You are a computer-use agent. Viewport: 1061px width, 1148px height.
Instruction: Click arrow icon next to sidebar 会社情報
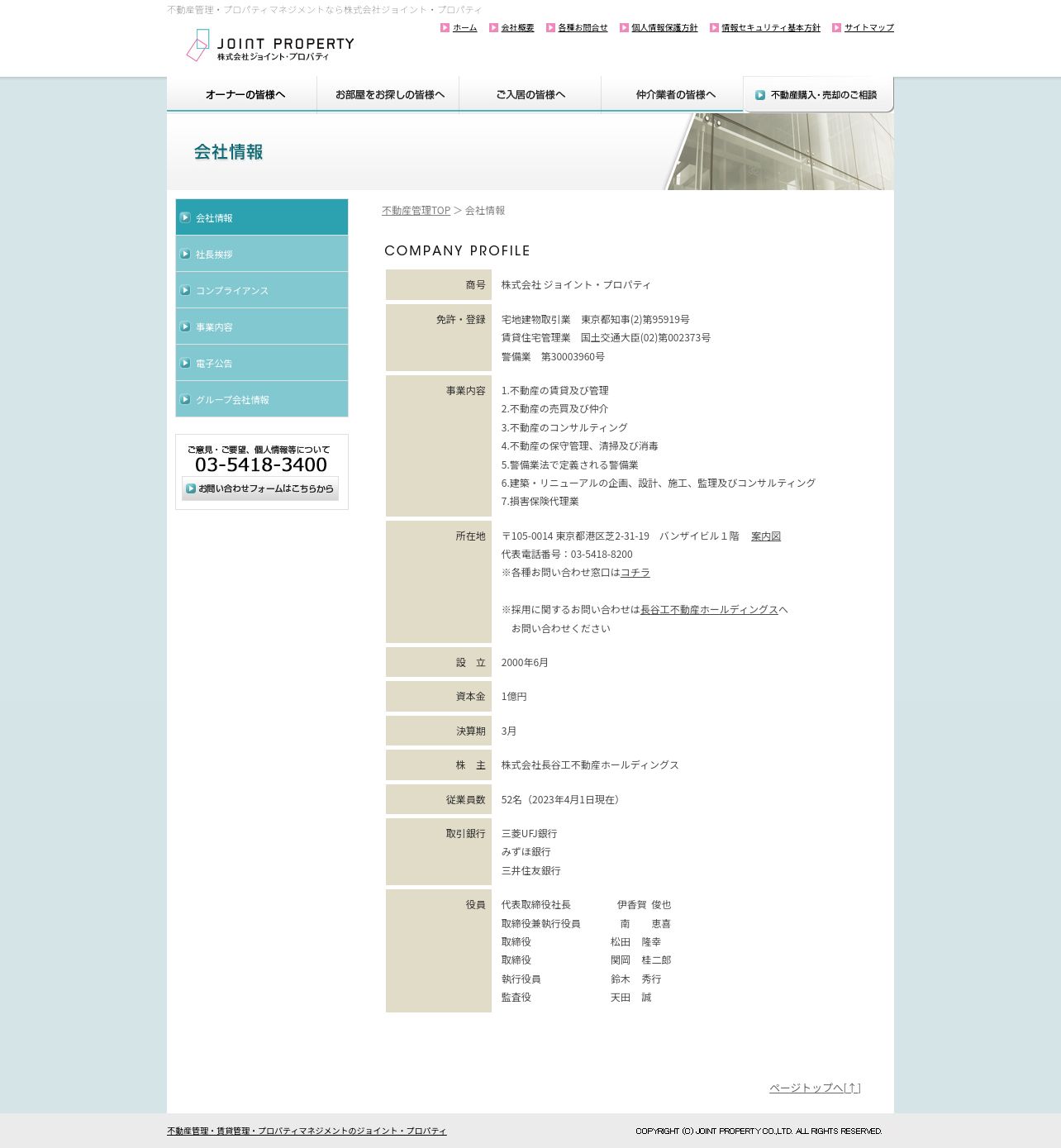click(185, 217)
